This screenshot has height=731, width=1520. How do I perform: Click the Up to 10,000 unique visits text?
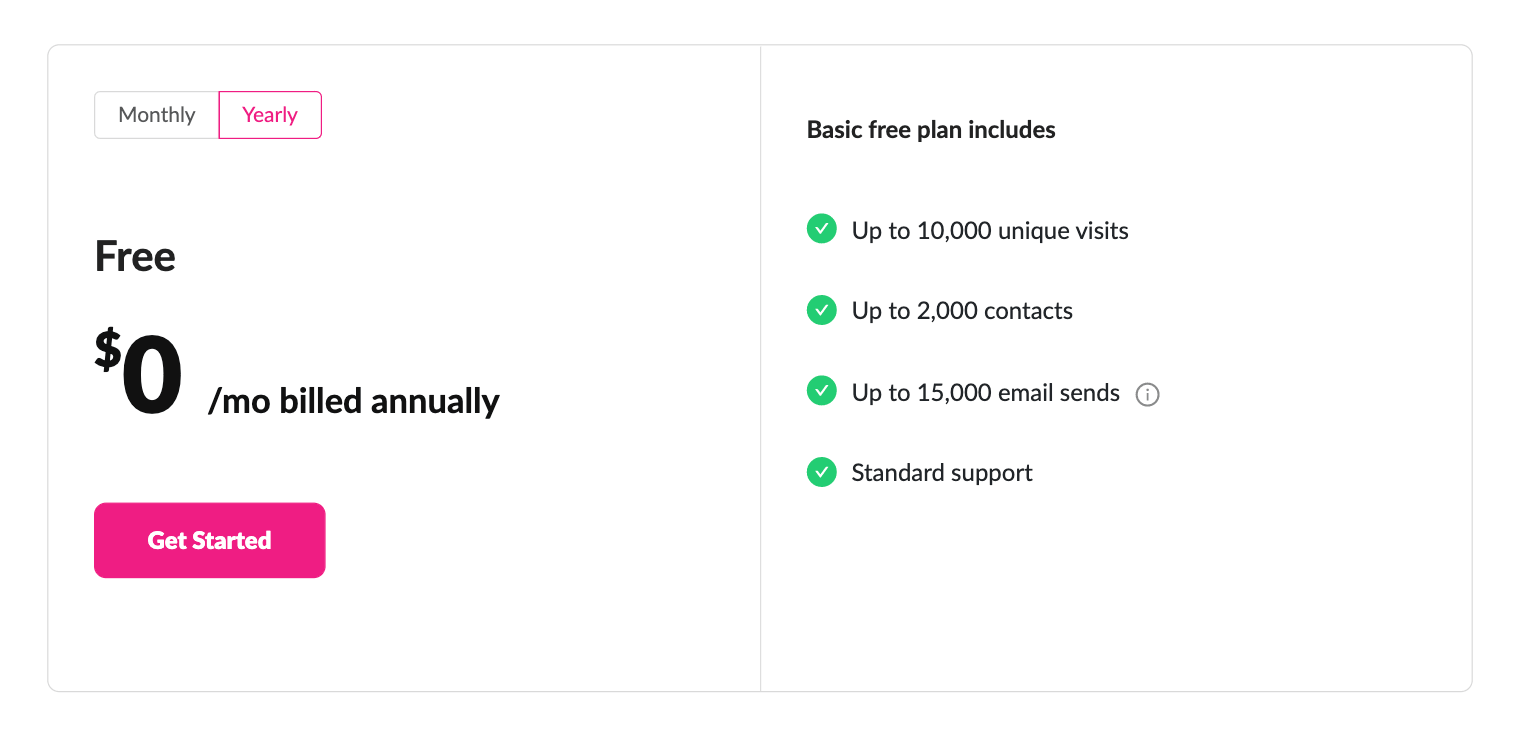[x=990, y=231]
